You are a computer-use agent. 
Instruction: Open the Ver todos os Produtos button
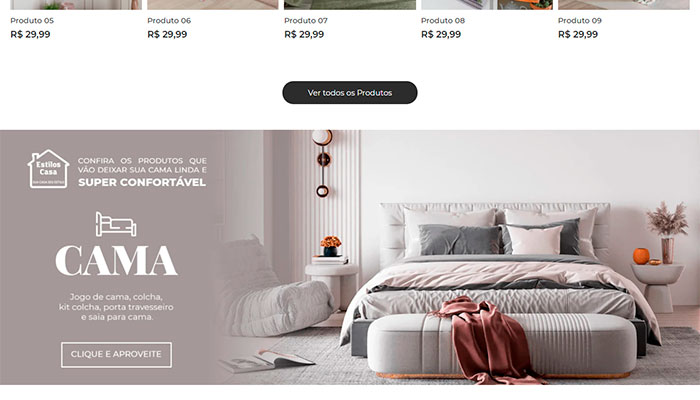350,93
